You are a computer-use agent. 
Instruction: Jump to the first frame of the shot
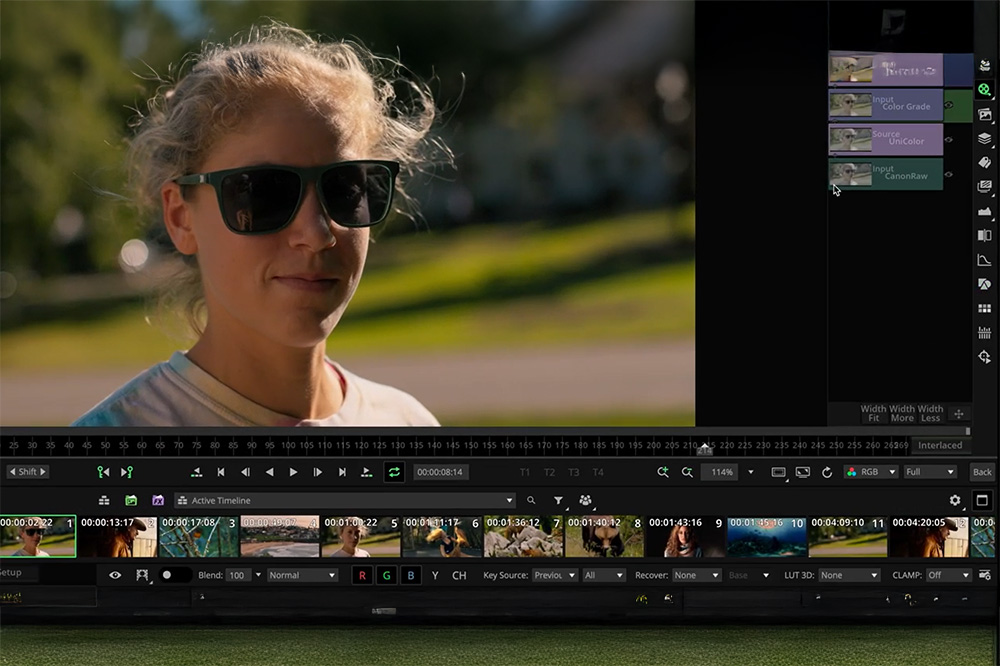(221, 472)
